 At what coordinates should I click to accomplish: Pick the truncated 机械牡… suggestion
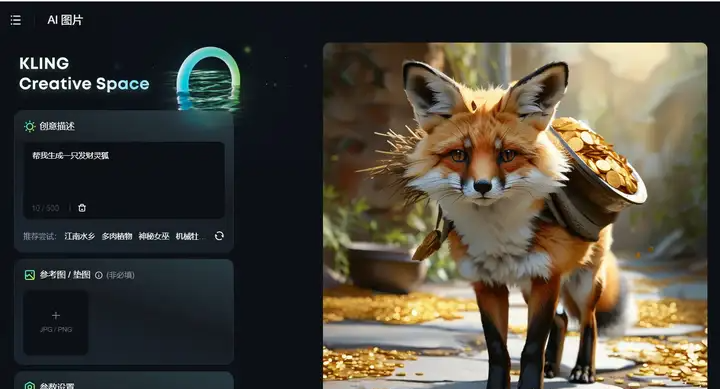[x=191, y=236]
